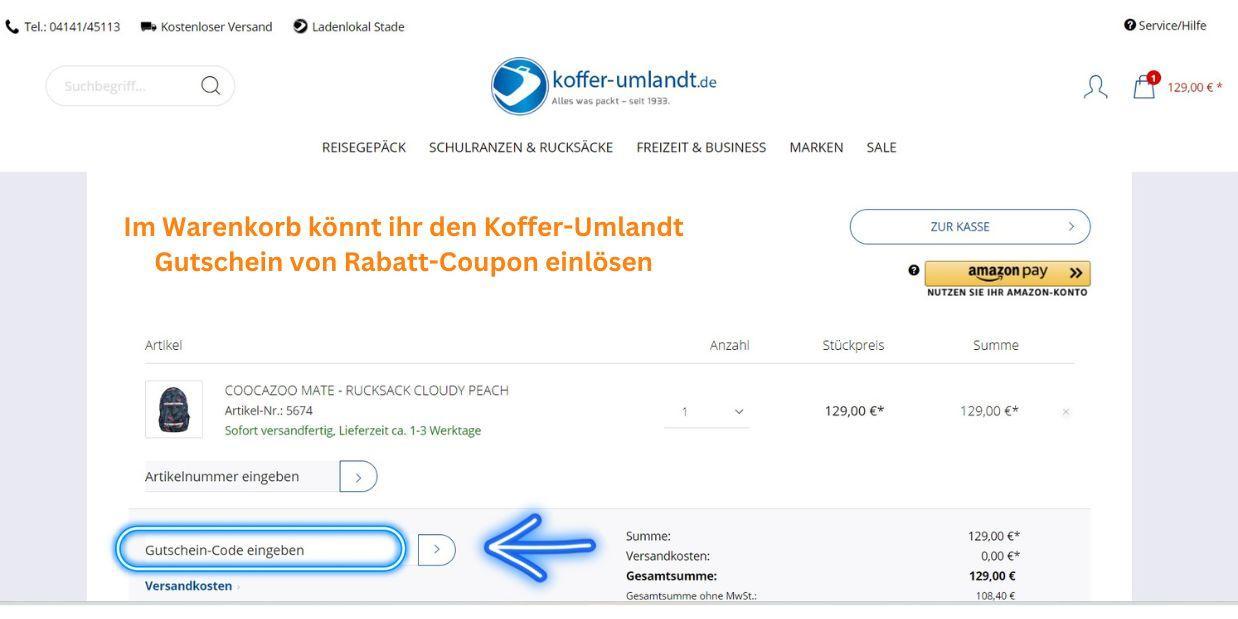The image size is (1238, 619).
Task: Proceed via the ZUR KASSE button
Action: tap(970, 227)
